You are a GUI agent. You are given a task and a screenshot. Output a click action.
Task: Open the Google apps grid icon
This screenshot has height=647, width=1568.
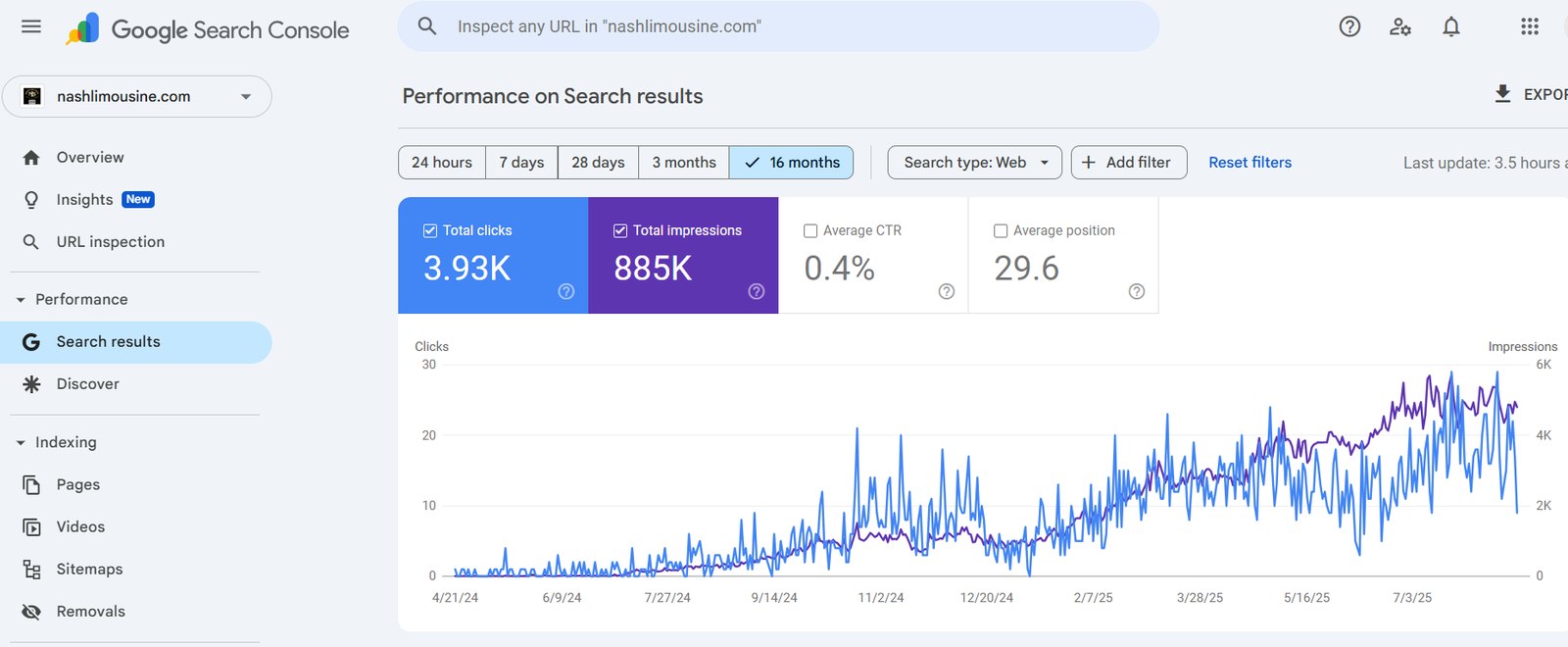click(x=1530, y=26)
